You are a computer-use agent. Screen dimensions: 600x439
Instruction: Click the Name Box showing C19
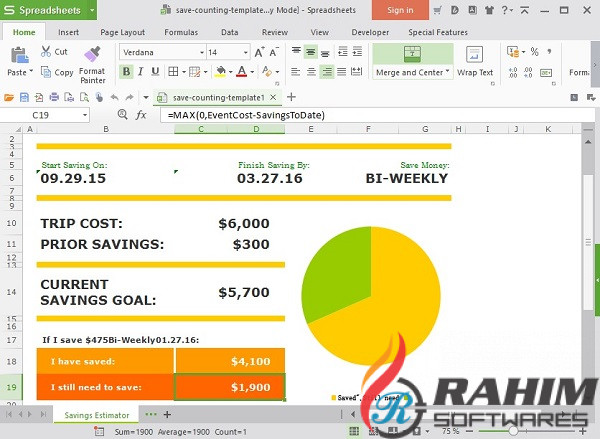click(60, 115)
